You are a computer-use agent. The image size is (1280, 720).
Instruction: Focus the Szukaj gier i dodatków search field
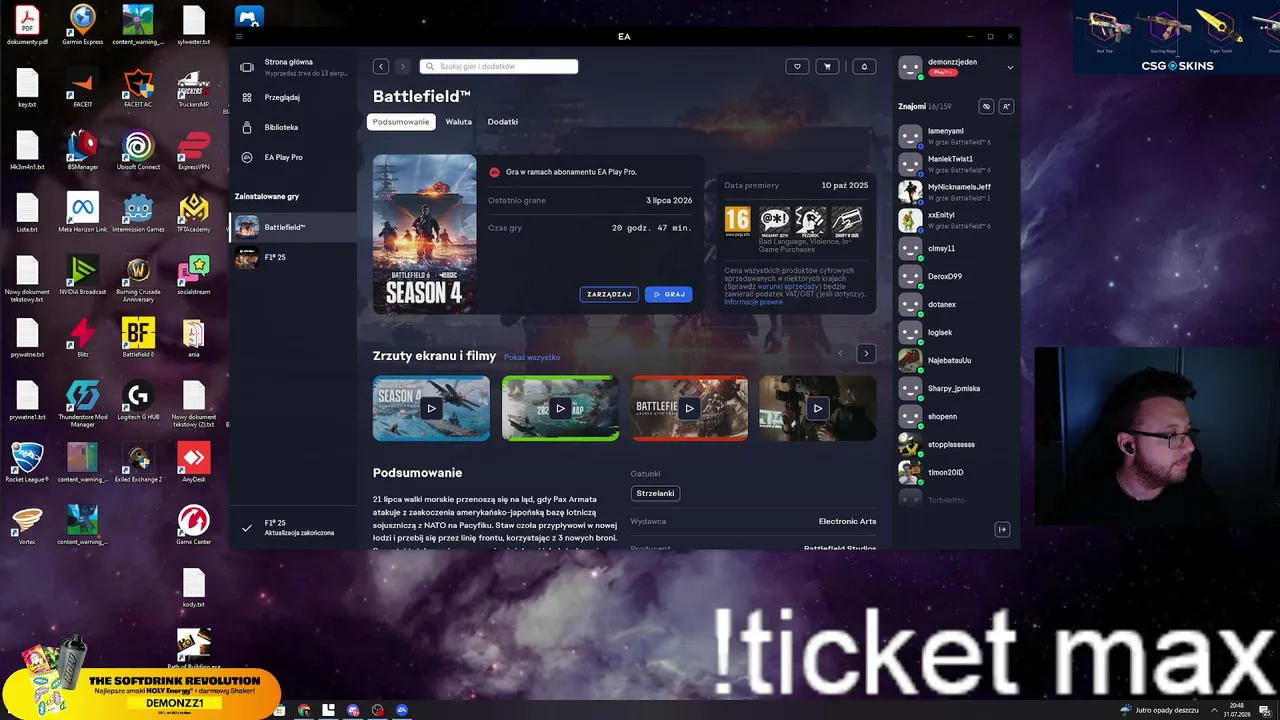click(499, 67)
